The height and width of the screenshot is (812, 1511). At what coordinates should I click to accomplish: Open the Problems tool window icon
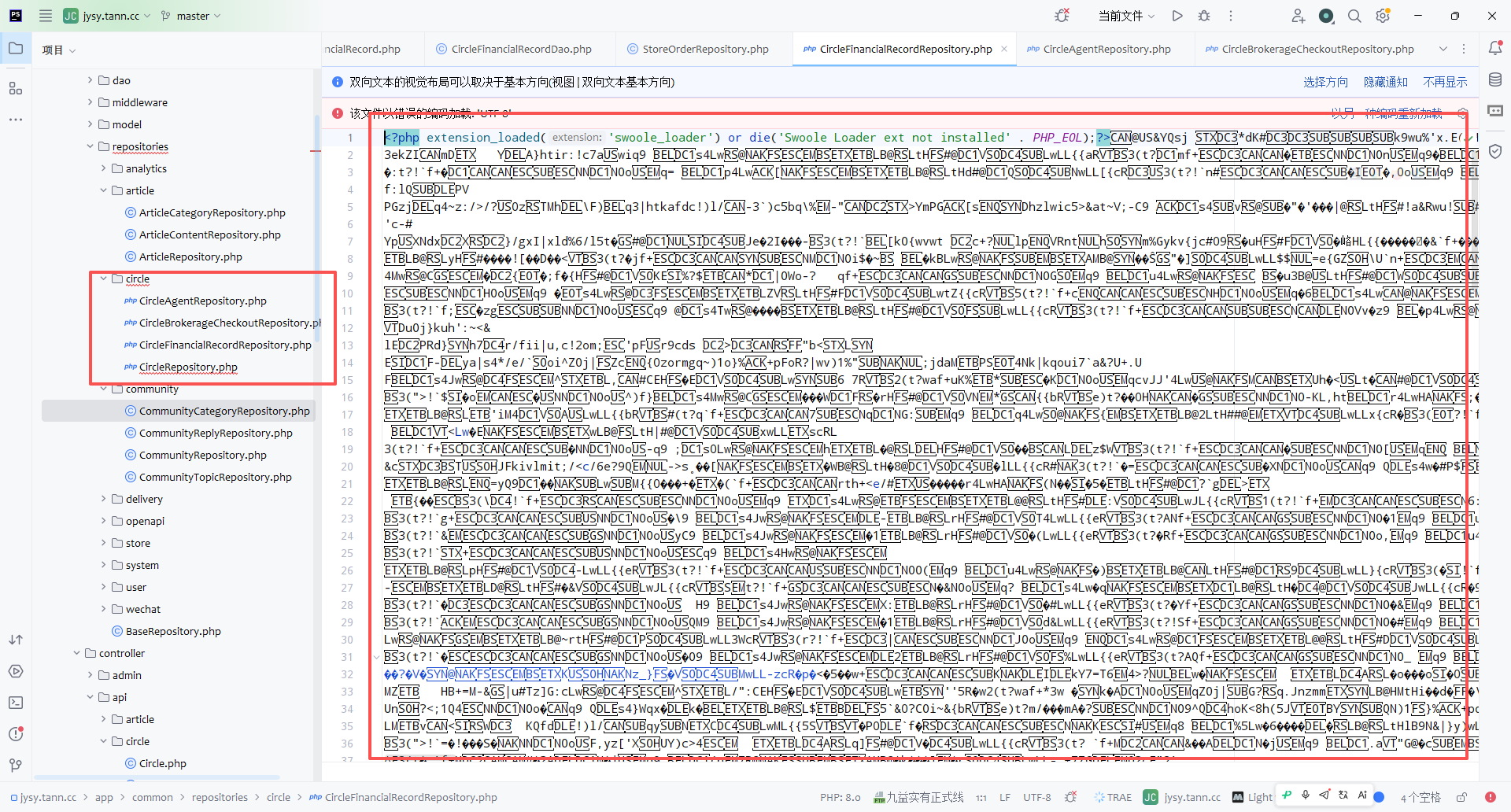16,734
